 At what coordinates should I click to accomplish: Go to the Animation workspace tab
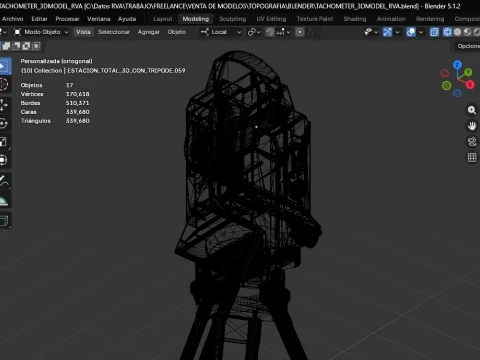coord(391,19)
